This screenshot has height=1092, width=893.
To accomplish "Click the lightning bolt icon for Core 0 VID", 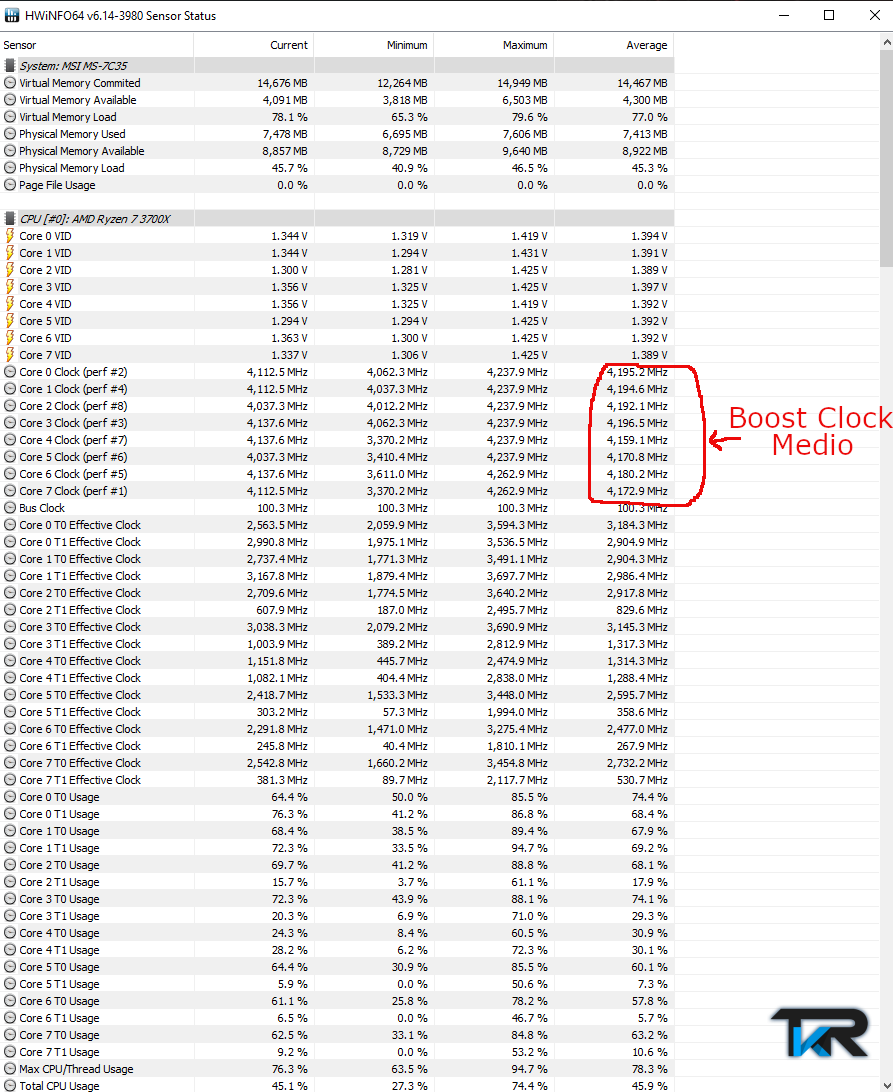I will (10, 236).
